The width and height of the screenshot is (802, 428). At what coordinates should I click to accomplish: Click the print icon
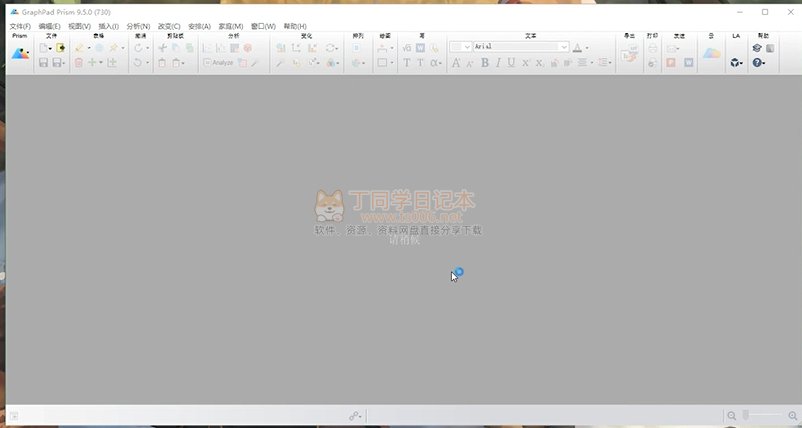coord(652,48)
